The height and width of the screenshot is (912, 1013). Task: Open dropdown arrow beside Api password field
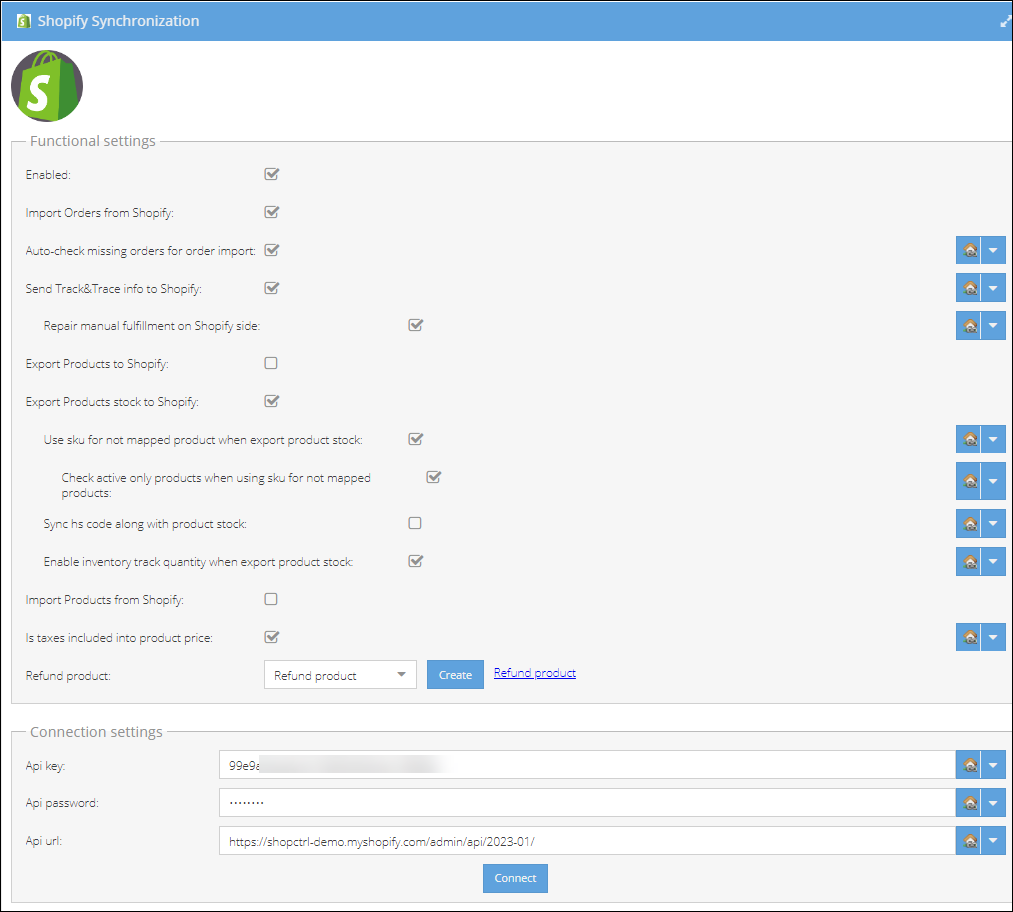click(x=993, y=803)
